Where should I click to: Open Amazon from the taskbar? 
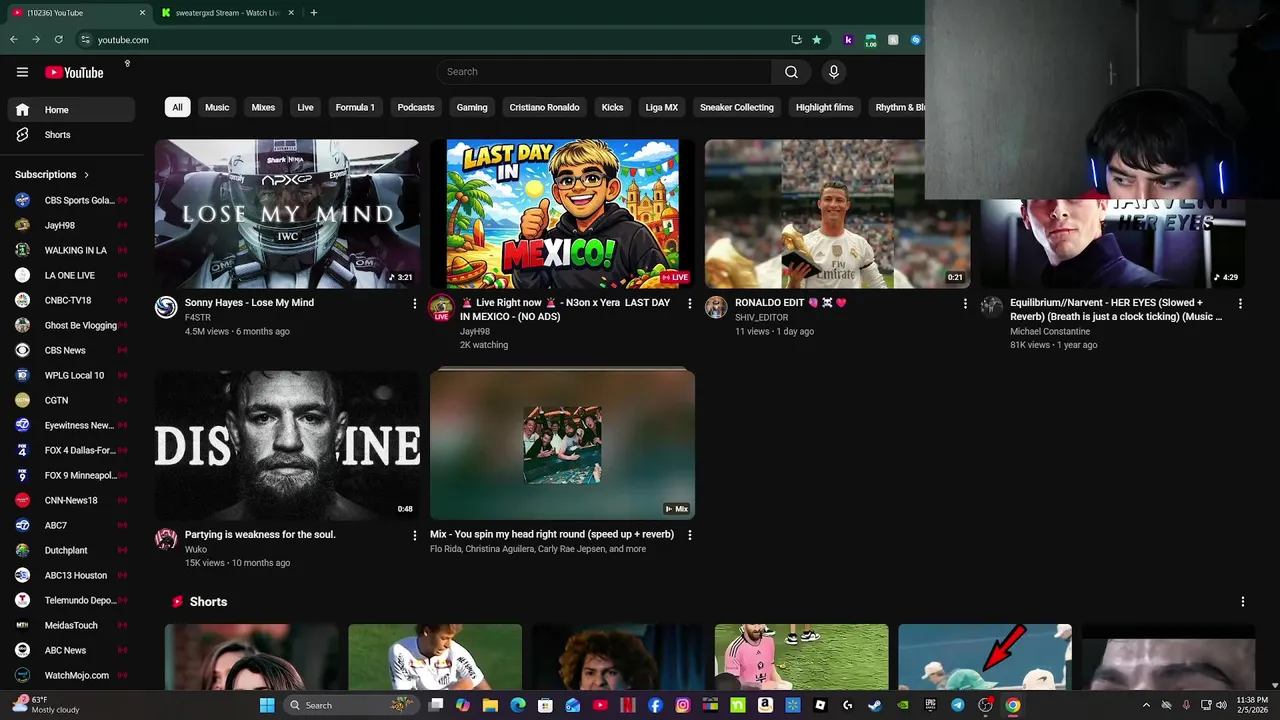[x=765, y=705]
